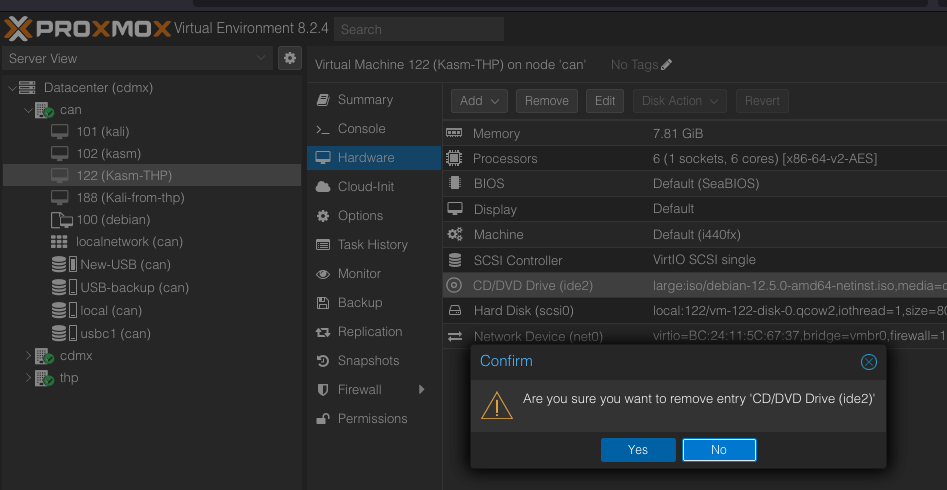Click the Proxmox logo
Screen dimensions: 947x490
tap(86, 28)
